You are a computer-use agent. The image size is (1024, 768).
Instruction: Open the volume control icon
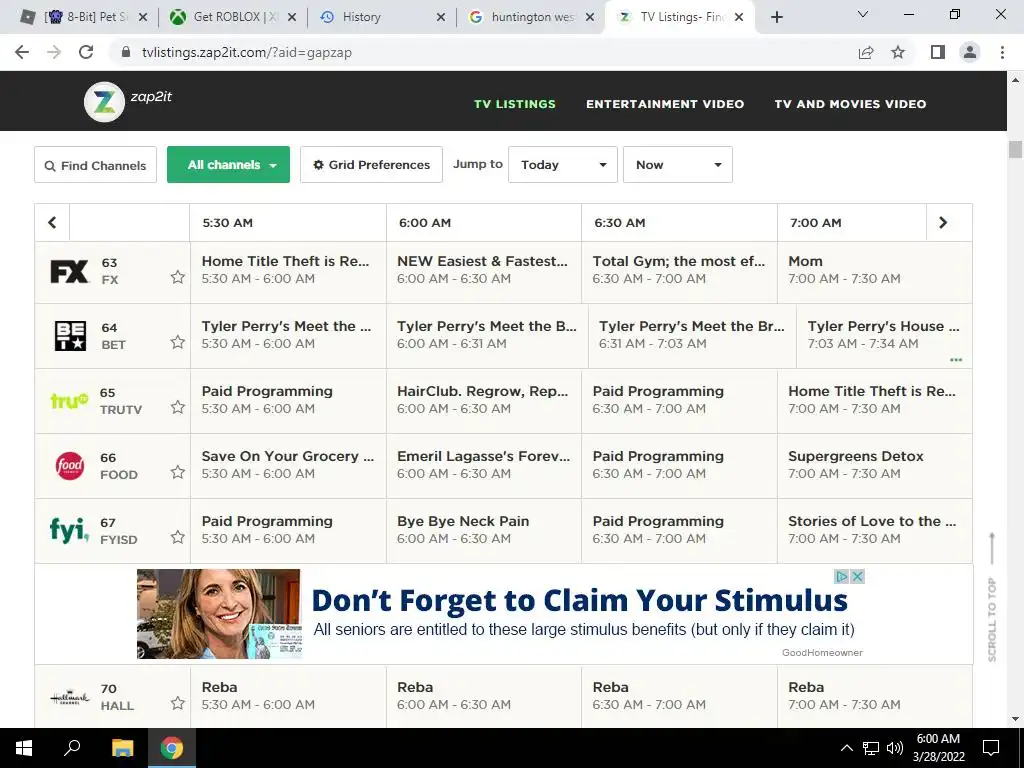click(x=895, y=748)
